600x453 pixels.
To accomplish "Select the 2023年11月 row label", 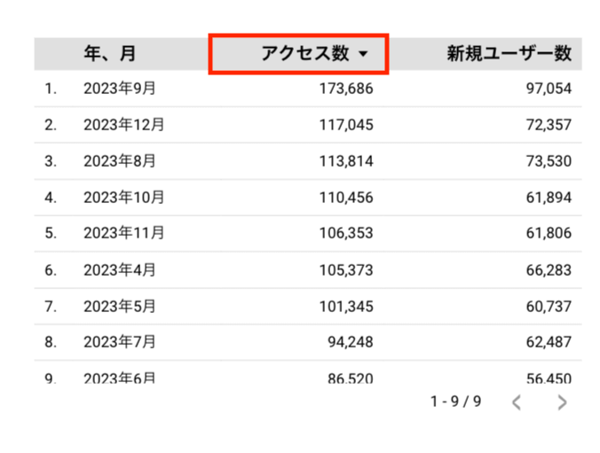I will (124, 233).
